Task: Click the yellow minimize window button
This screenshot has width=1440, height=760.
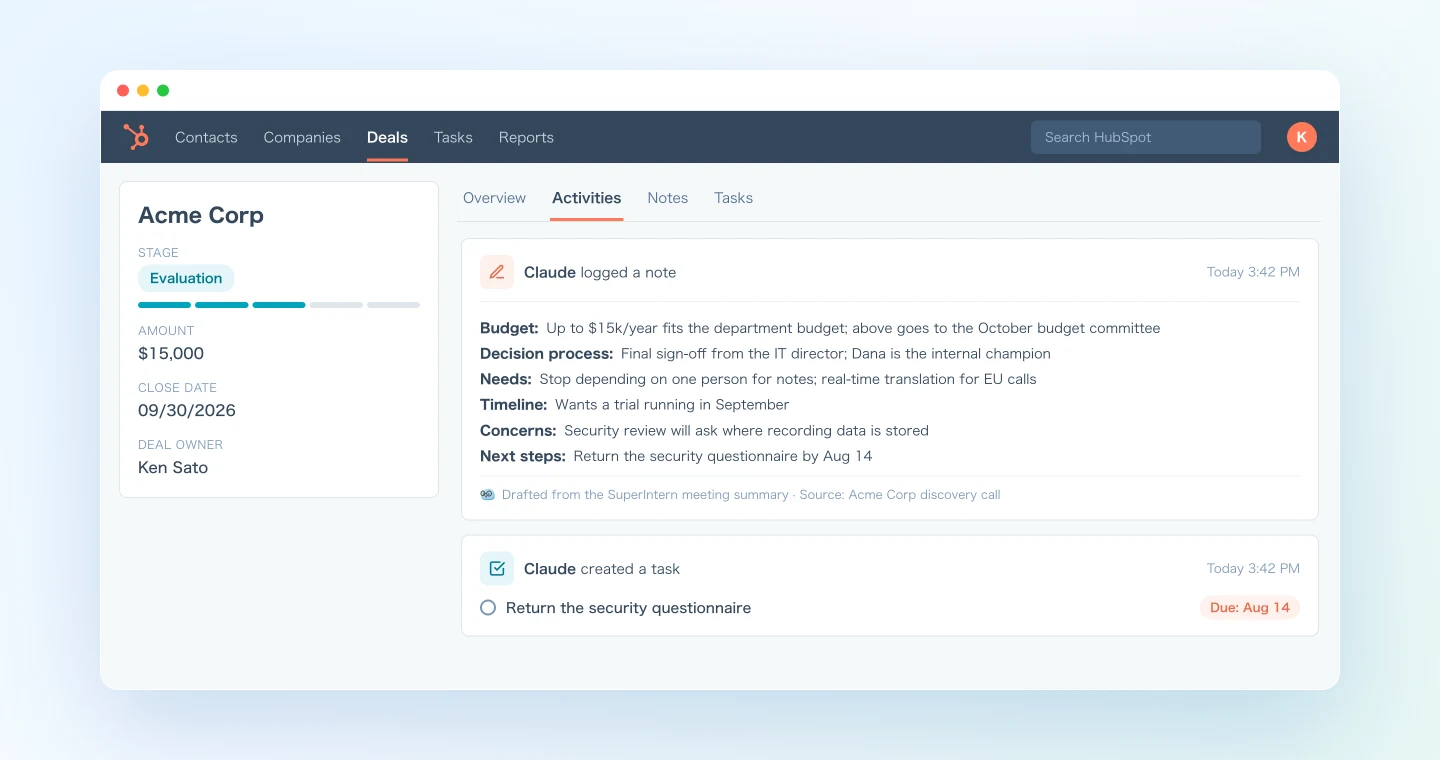Action: tap(143, 90)
